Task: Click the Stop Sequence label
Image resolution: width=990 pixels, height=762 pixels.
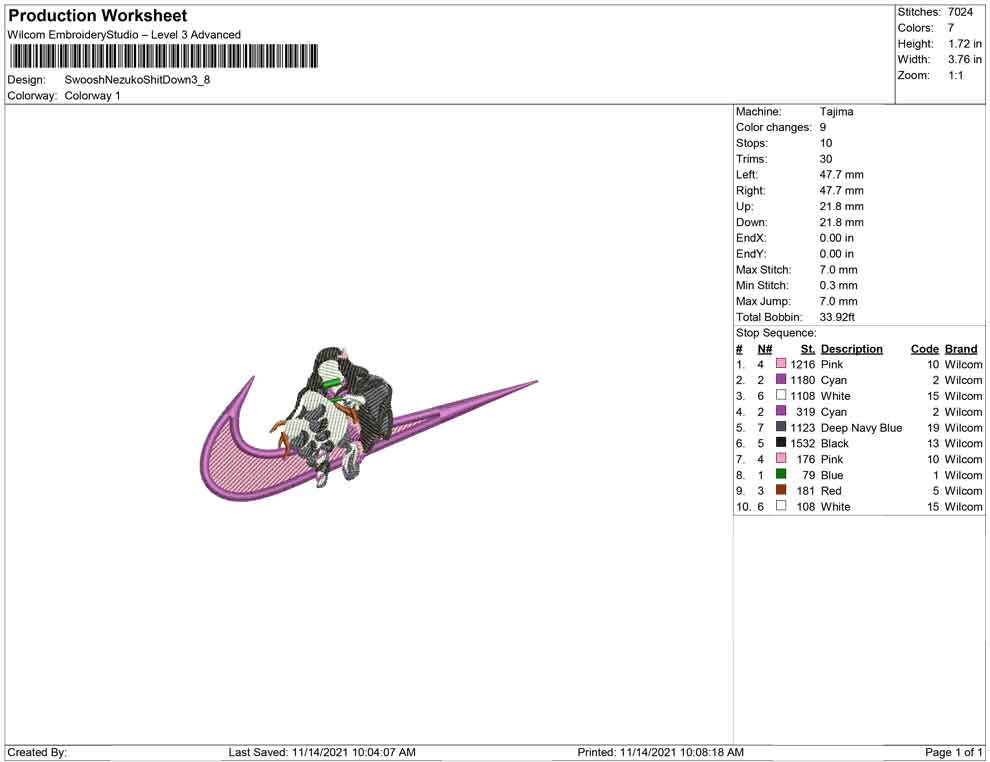Action: coord(776,333)
